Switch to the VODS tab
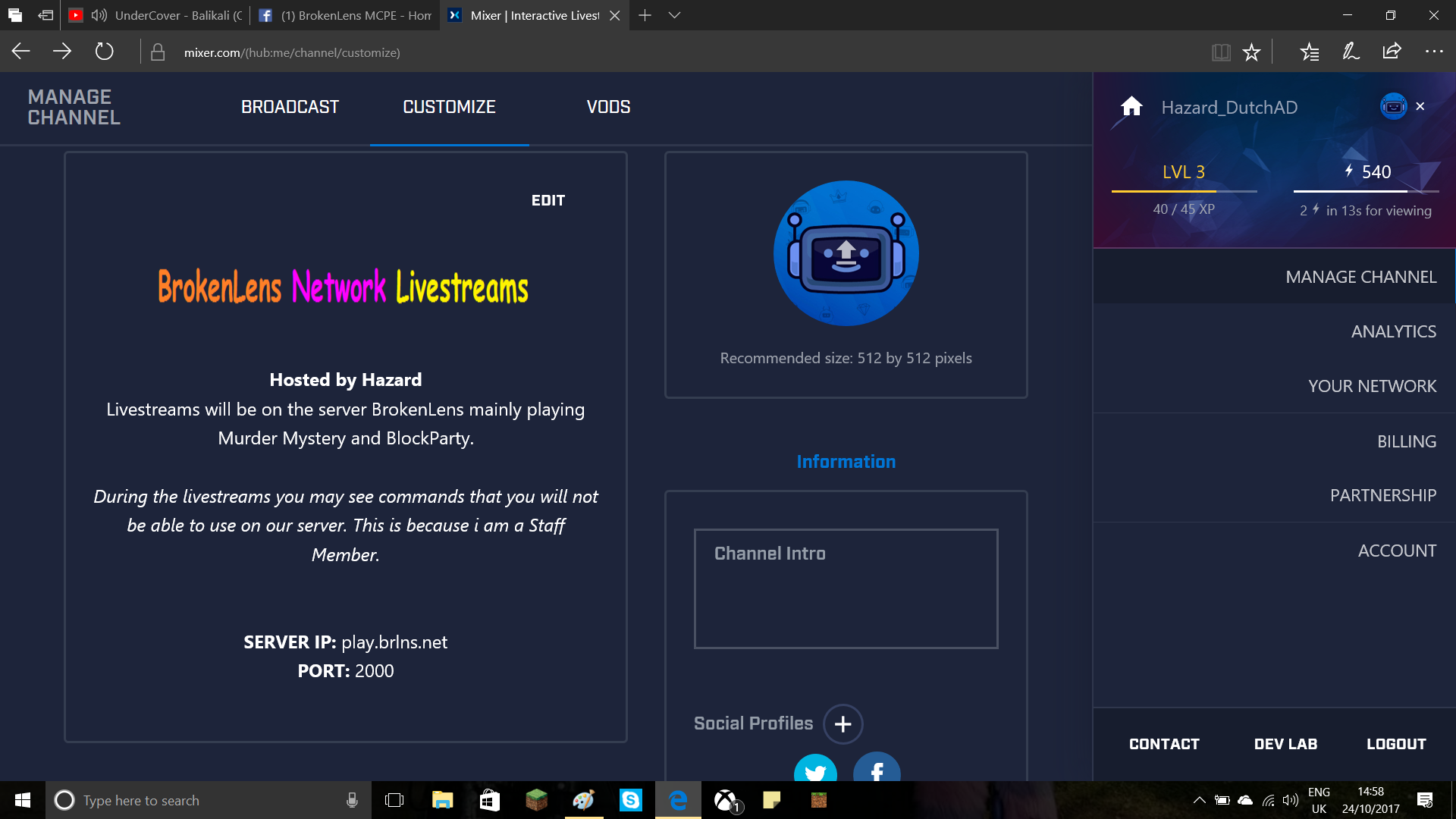The width and height of the screenshot is (1456, 819). click(x=608, y=107)
